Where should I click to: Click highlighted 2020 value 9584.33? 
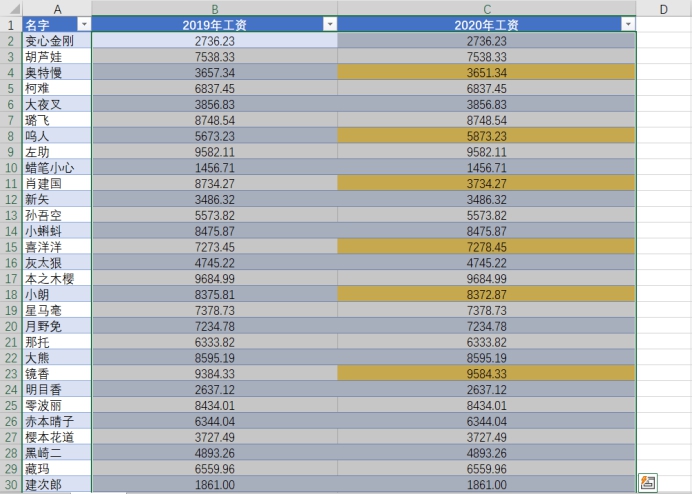coord(487,373)
